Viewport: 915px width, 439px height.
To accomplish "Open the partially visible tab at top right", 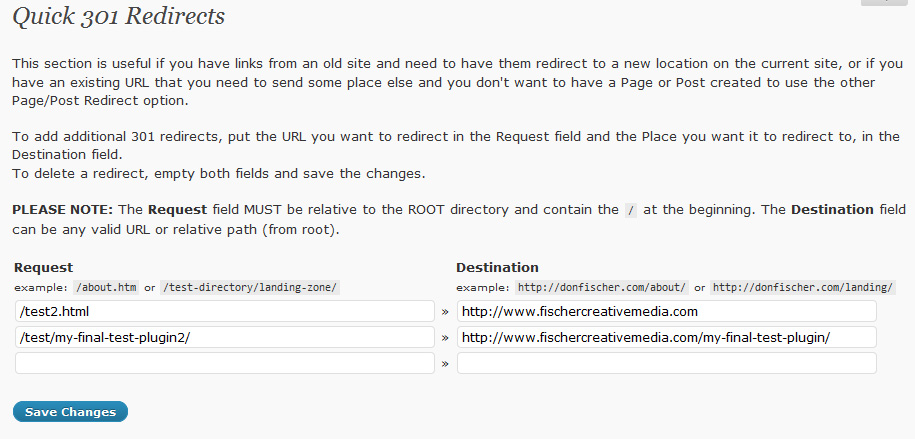I will [884, 3].
